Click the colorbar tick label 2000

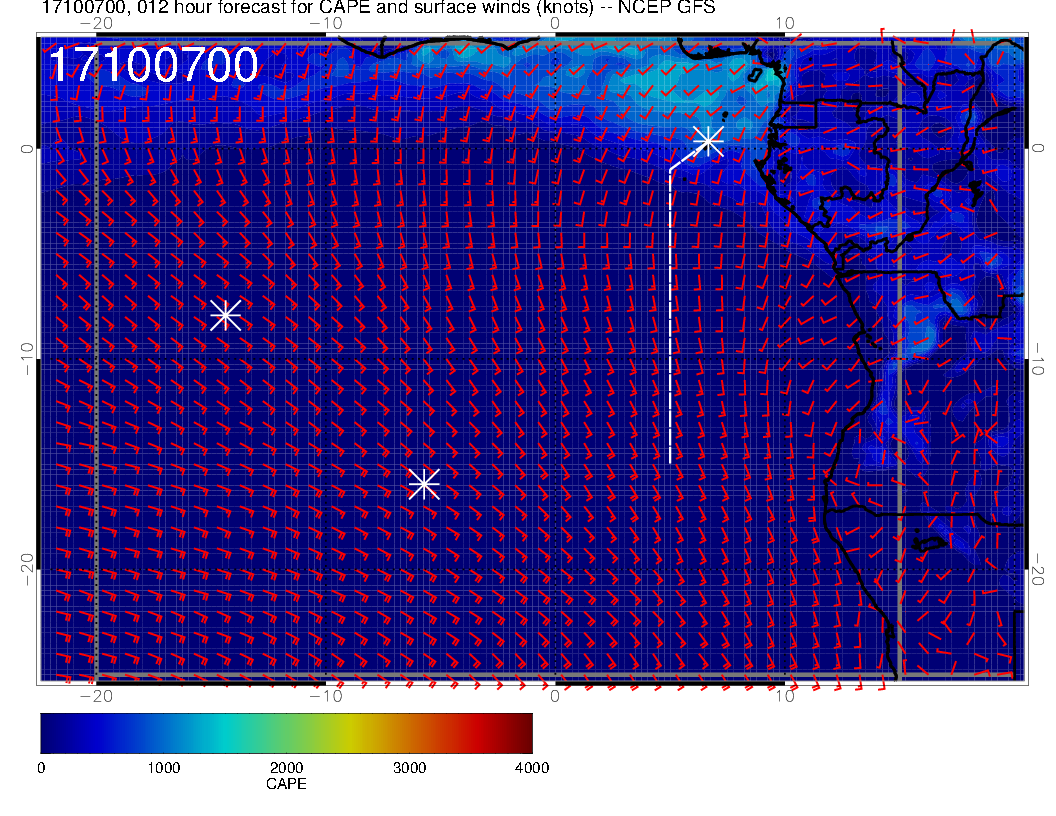[x=286, y=768]
